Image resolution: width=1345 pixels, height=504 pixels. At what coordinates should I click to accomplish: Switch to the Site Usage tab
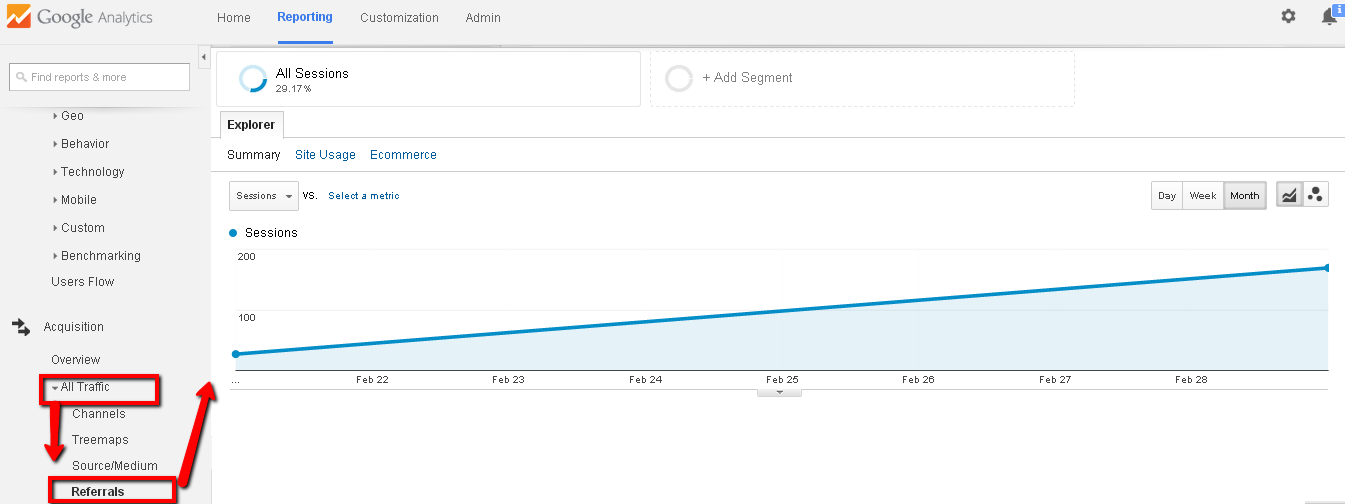point(325,155)
